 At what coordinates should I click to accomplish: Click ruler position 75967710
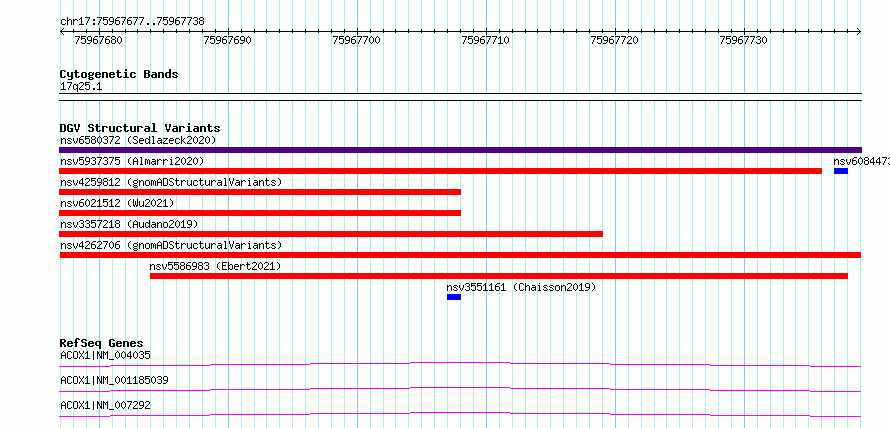point(485,40)
